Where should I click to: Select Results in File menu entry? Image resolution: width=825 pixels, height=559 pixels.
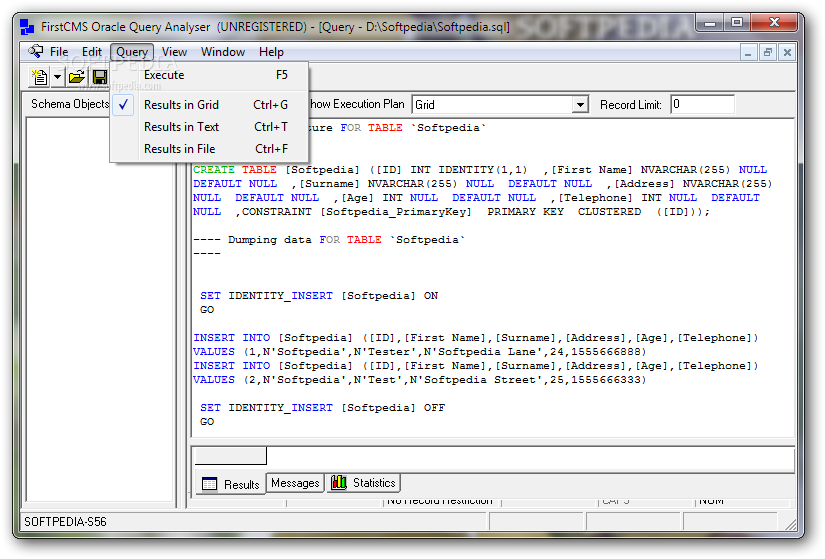point(209,149)
